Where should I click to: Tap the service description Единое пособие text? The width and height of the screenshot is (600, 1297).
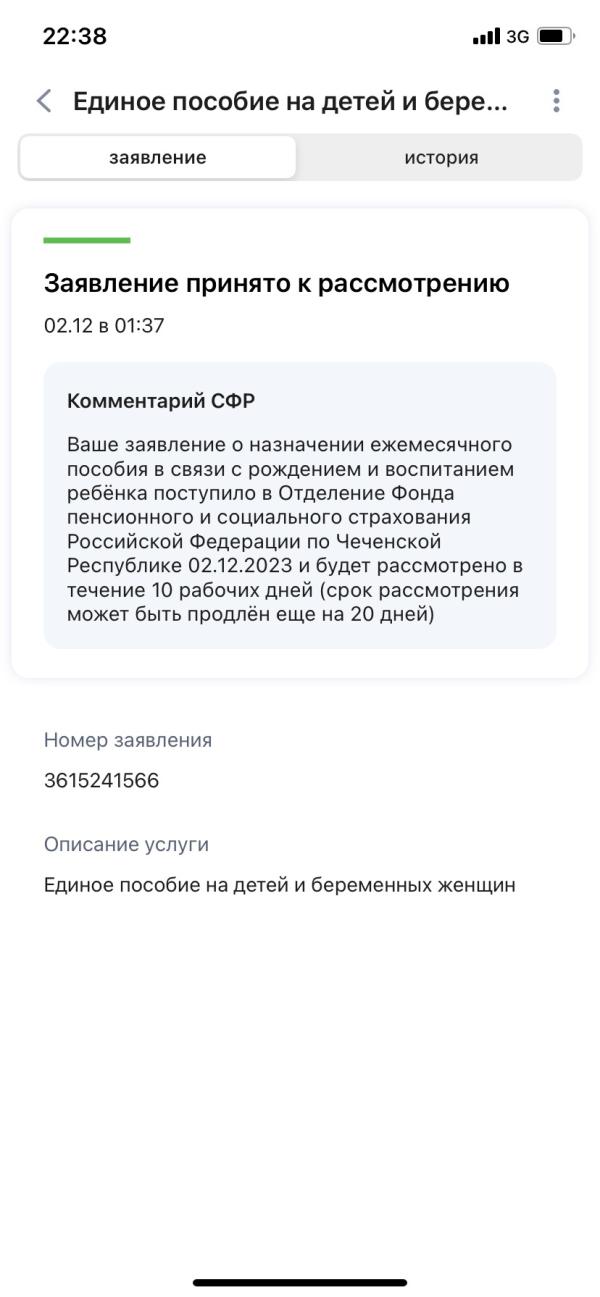[280, 885]
